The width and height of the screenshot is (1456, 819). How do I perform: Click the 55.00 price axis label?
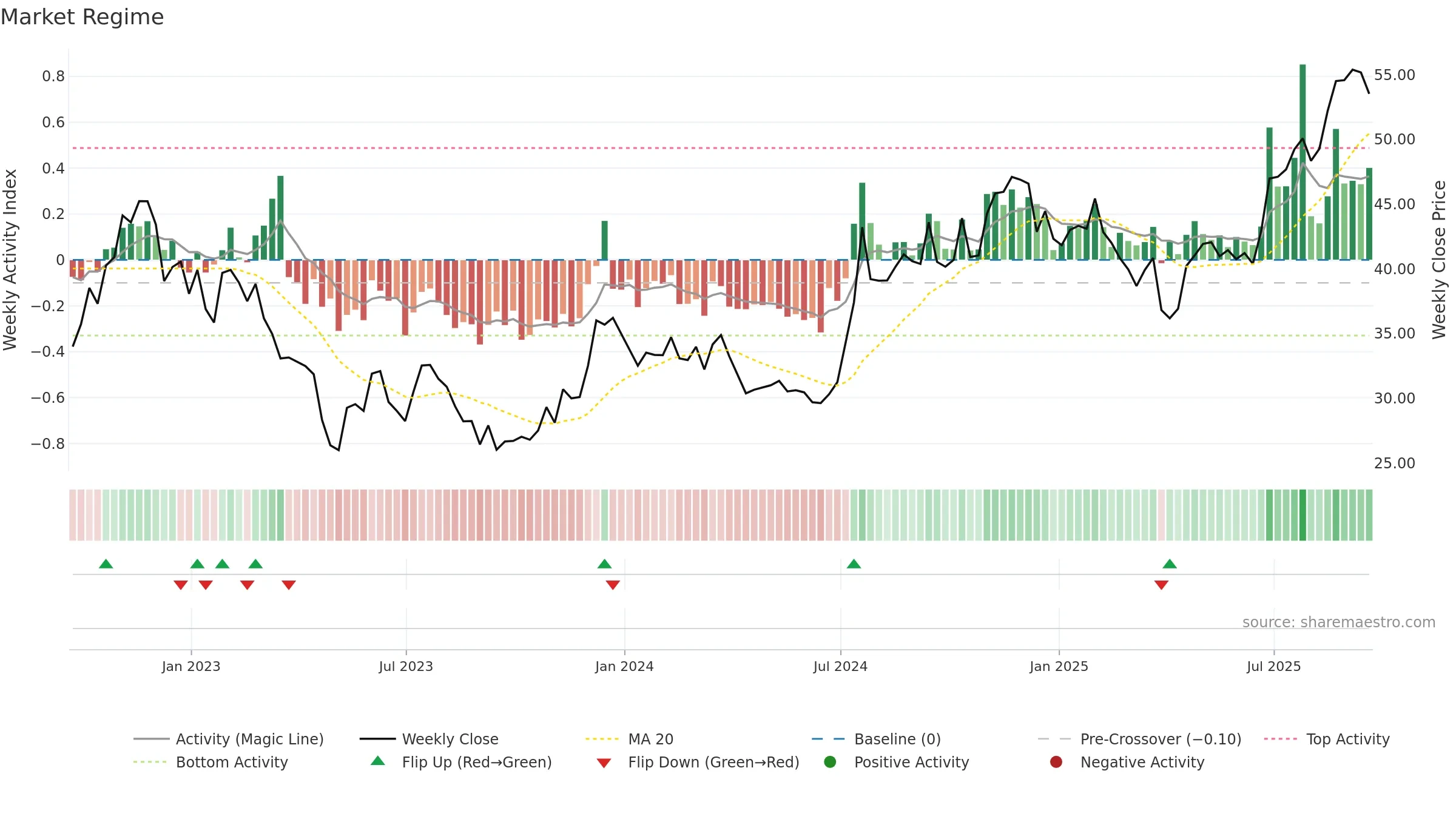[1395, 75]
